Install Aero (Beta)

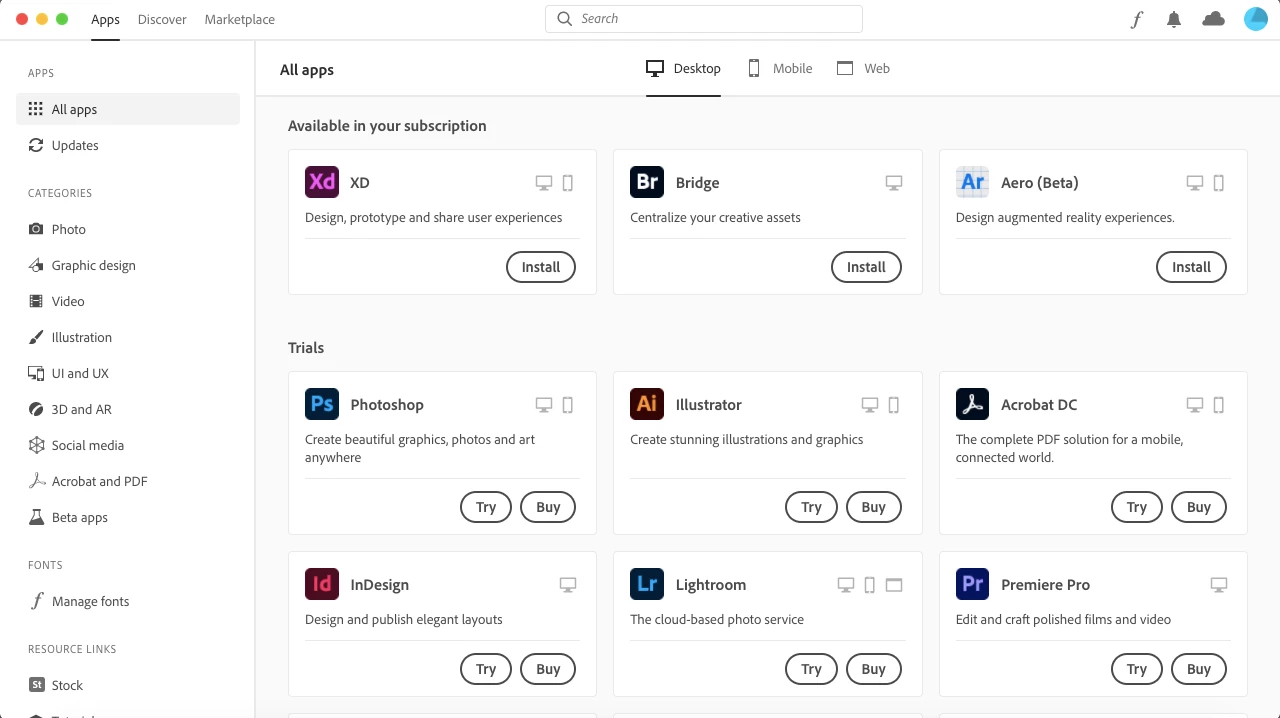[1191, 267]
